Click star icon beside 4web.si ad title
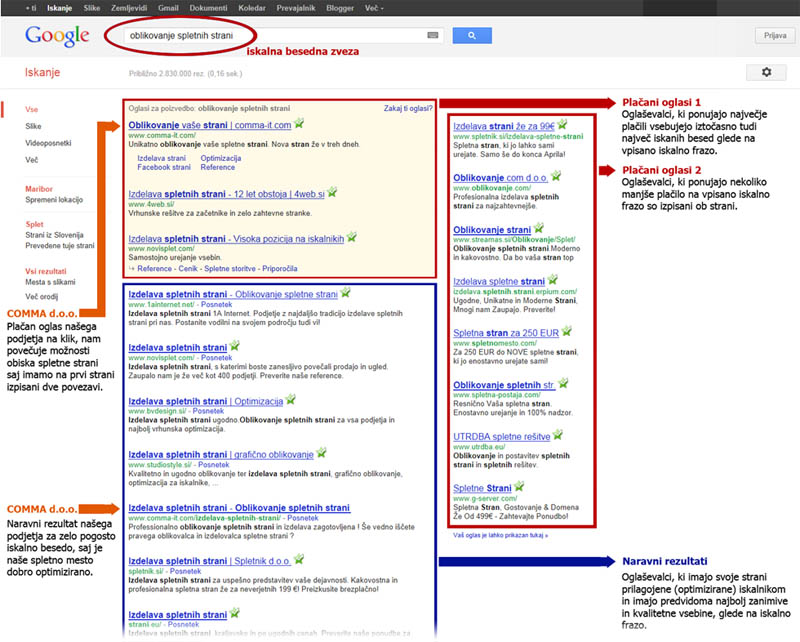800x642 pixels. pyautogui.click(x=332, y=192)
